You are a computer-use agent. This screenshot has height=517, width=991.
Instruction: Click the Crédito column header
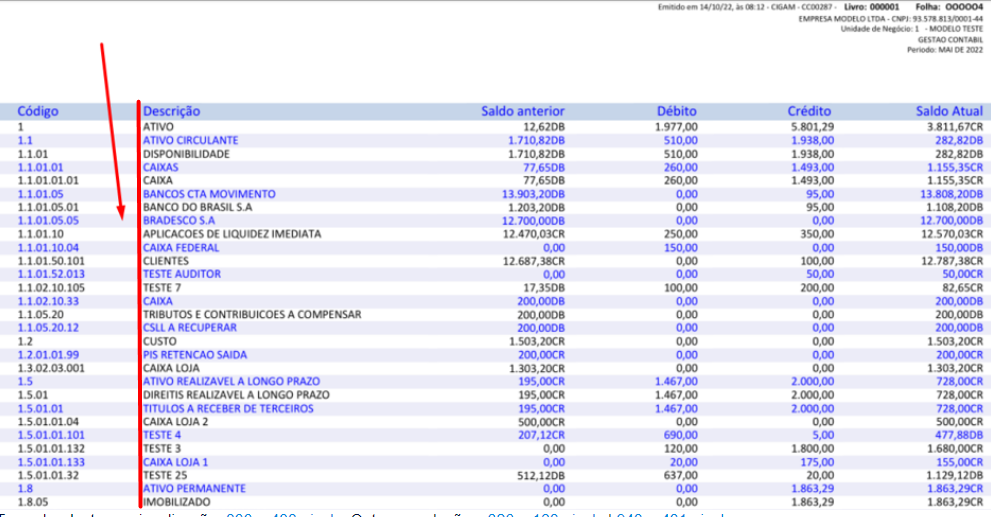tap(809, 111)
